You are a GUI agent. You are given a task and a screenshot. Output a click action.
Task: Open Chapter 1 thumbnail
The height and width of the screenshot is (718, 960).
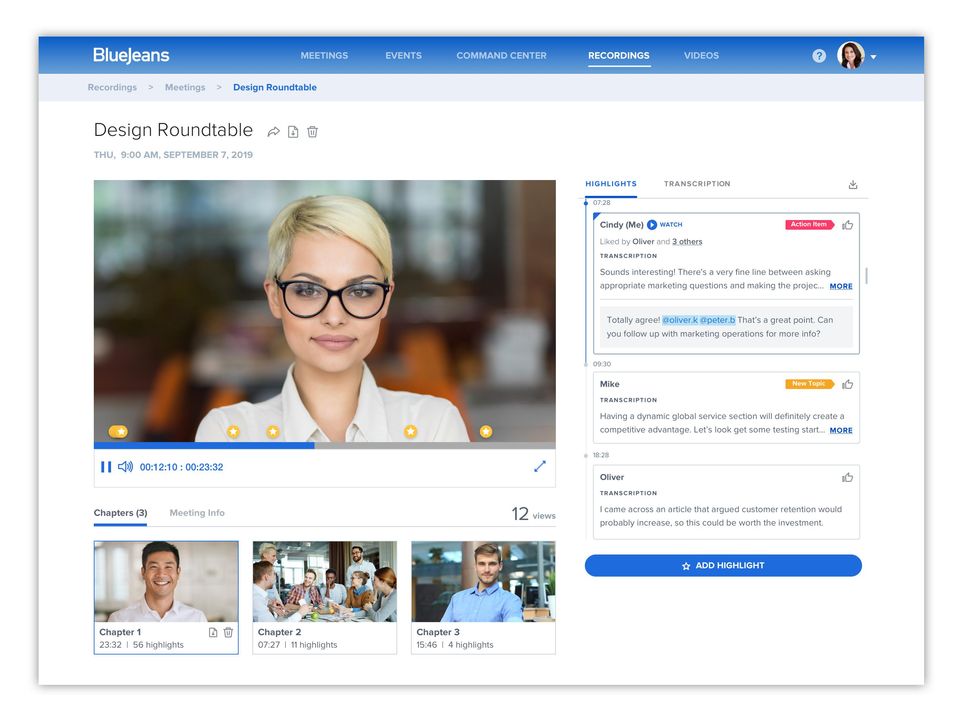[x=166, y=582]
